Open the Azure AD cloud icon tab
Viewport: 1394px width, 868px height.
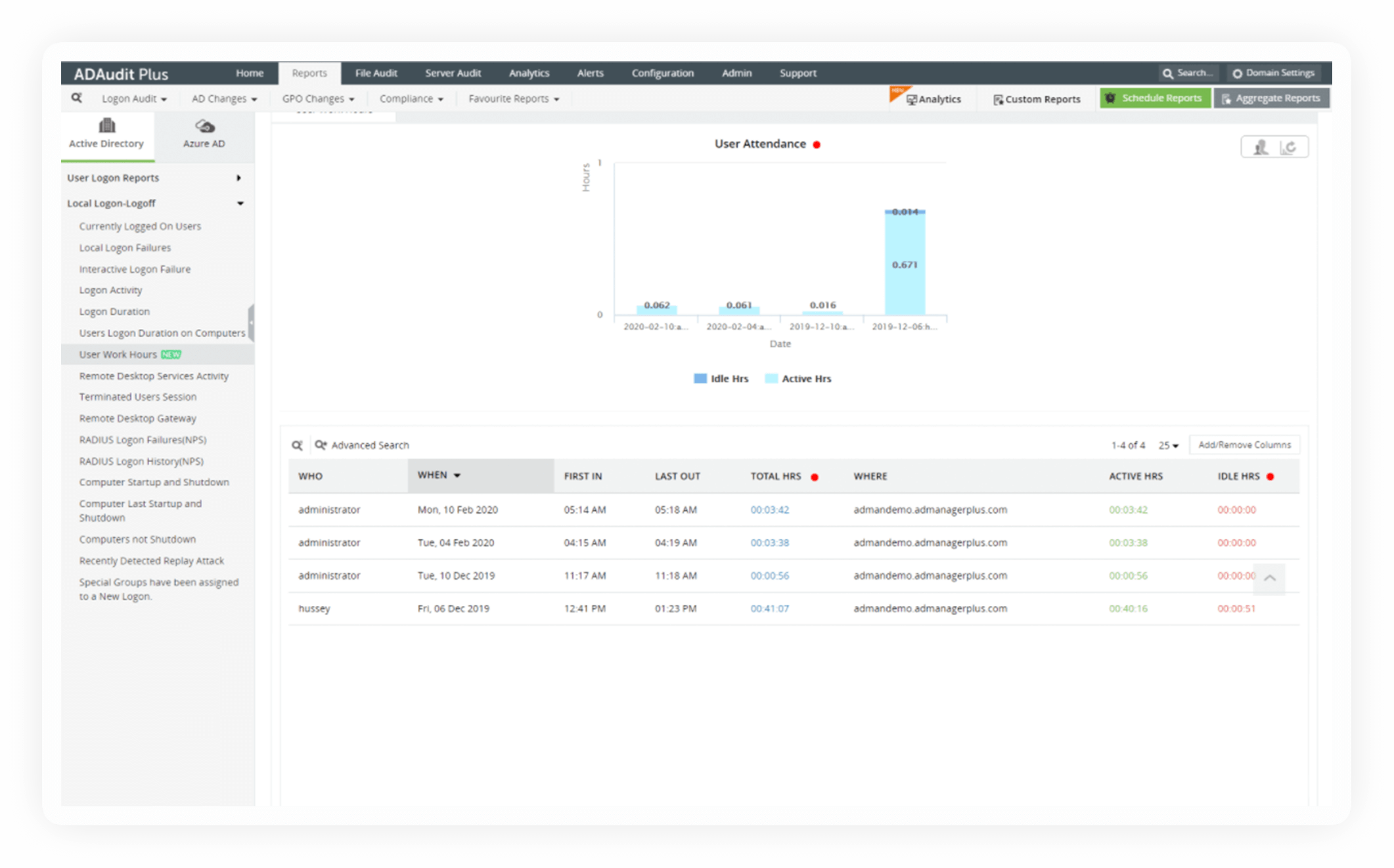tap(204, 126)
